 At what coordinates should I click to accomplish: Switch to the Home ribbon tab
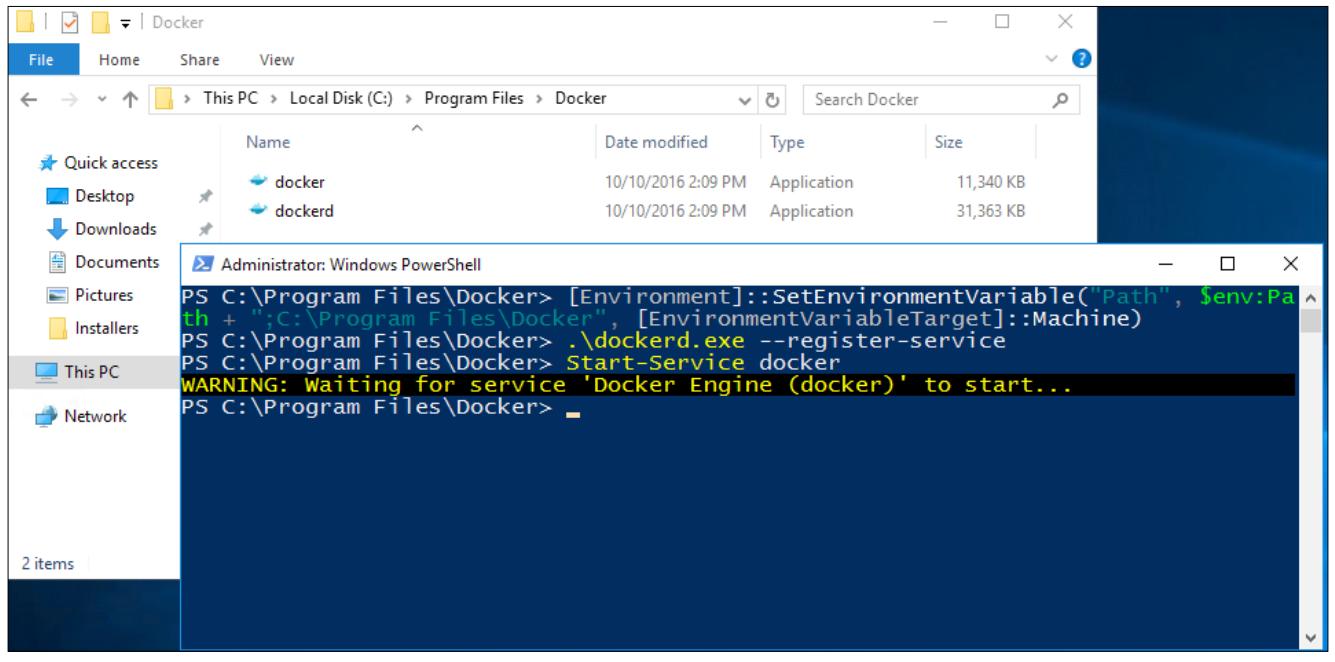(119, 59)
